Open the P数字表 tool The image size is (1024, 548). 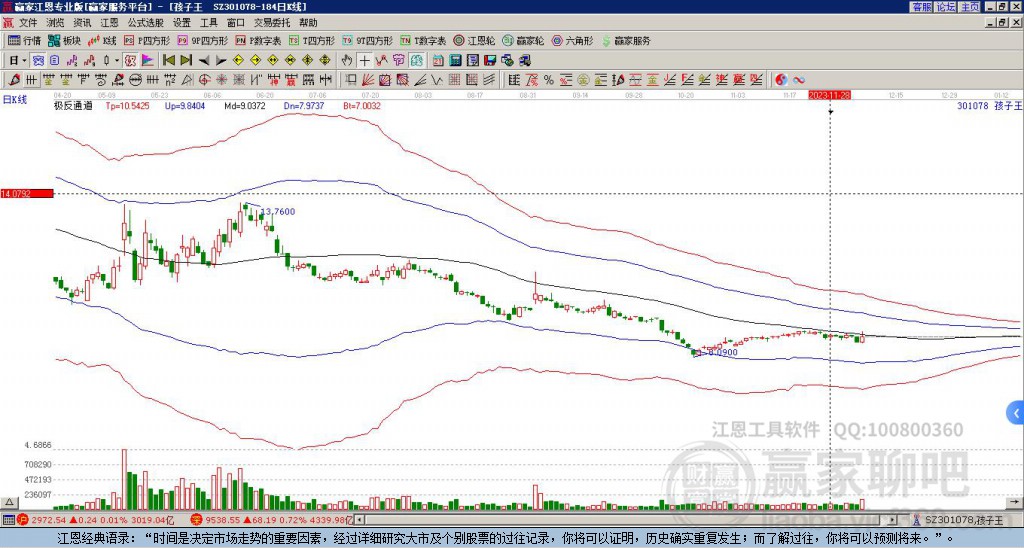[258, 40]
